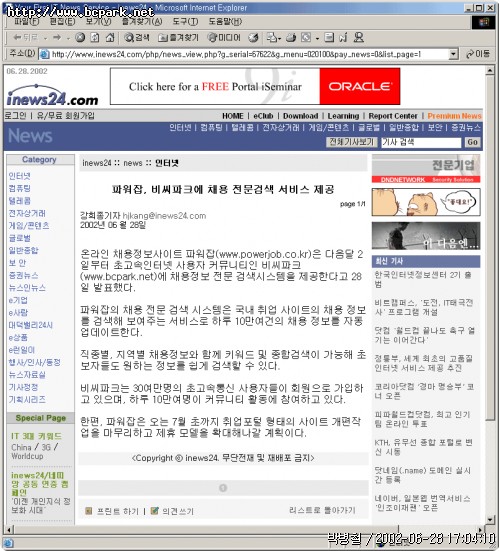500x551 pixels.
Task: Open 뉴스자료실 in the Category sidebar
Action: 27,375
